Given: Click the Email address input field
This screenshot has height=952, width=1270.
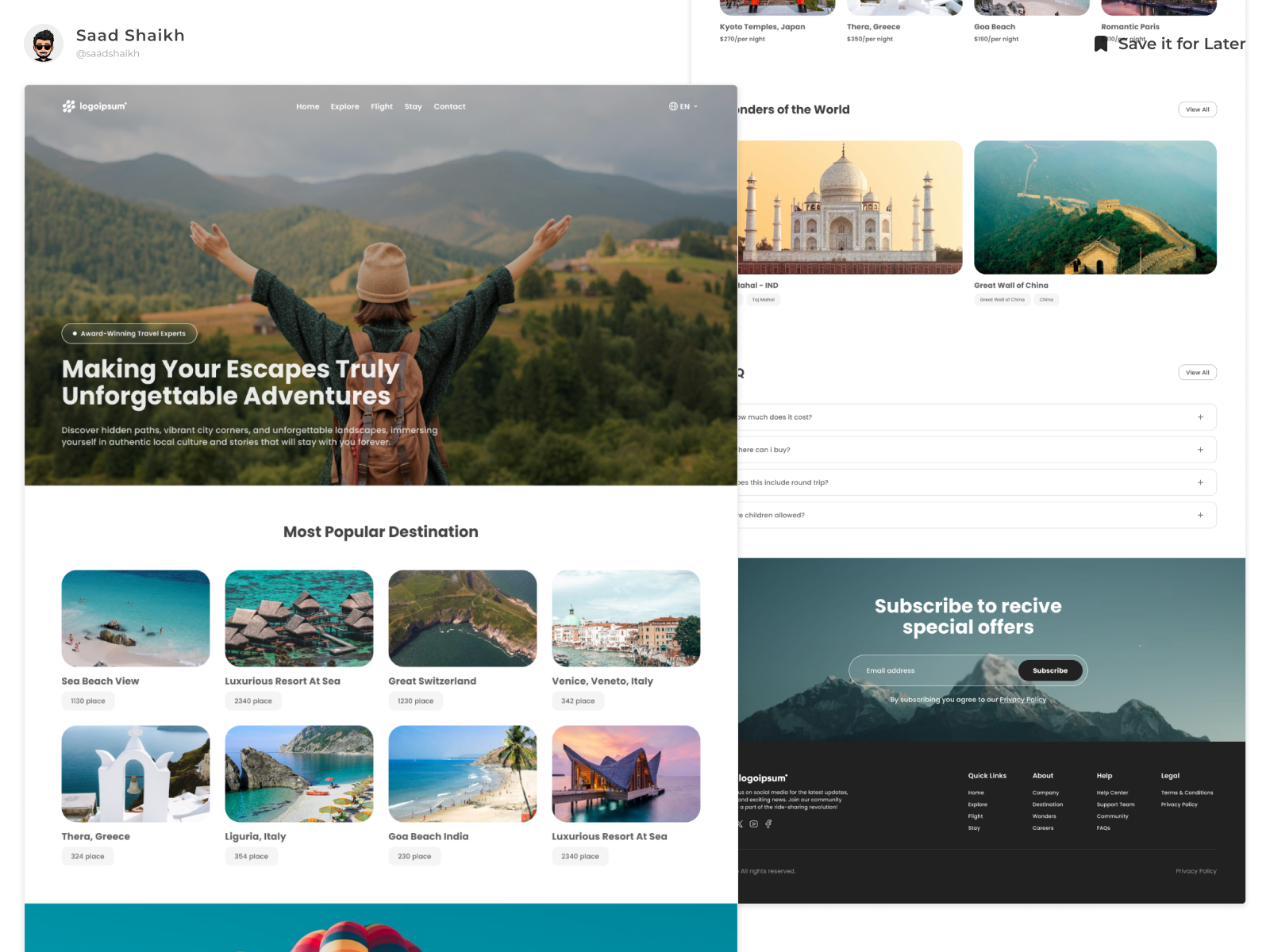Looking at the screenshot, I should click(921, 670).
